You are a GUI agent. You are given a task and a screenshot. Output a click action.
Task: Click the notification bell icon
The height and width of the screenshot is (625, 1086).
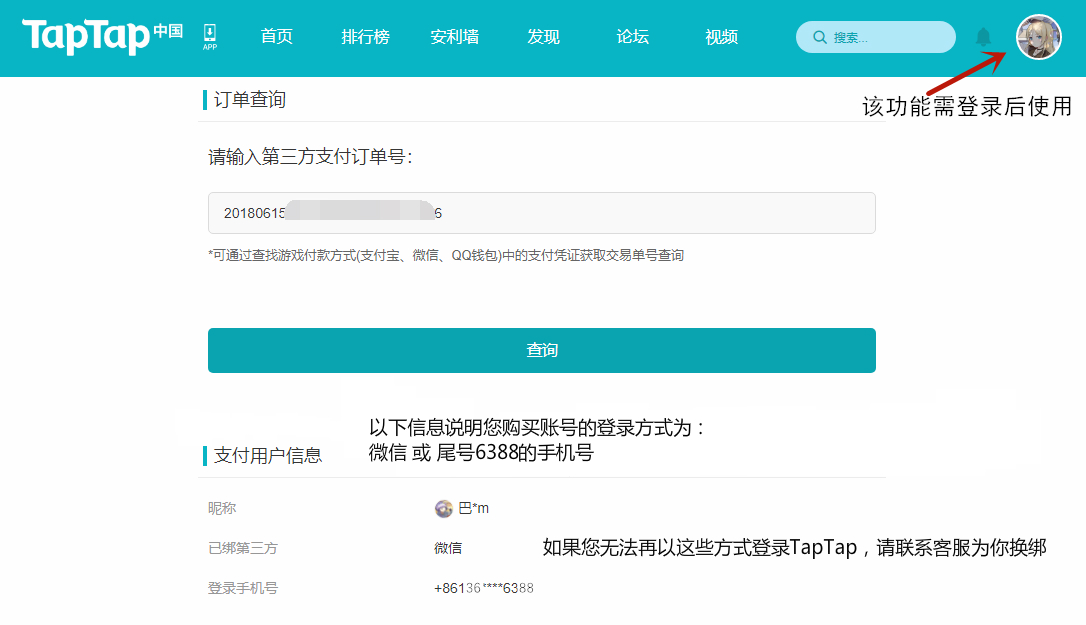click(983, 37)
